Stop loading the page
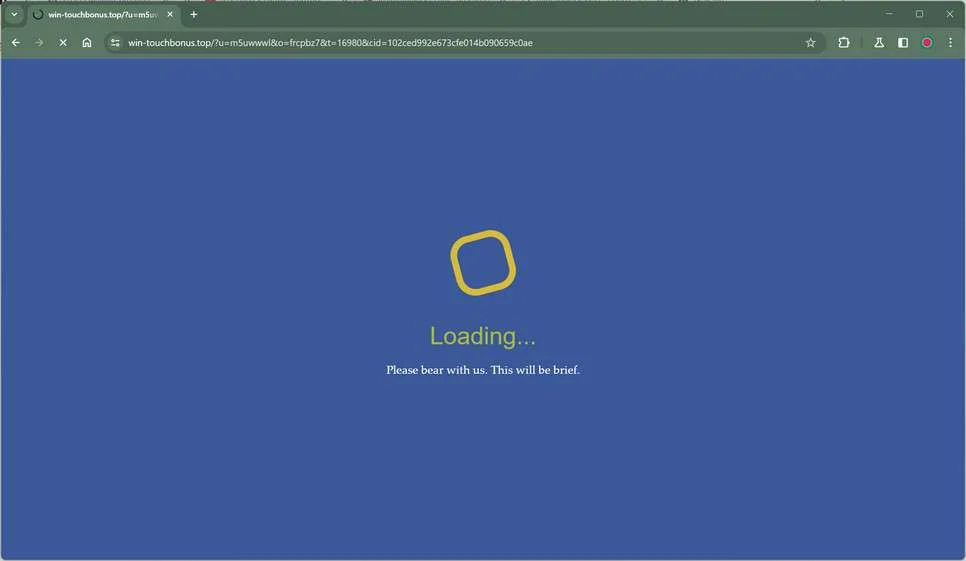The width and height of the screenshot is (966, 561). tap(63, 42)
